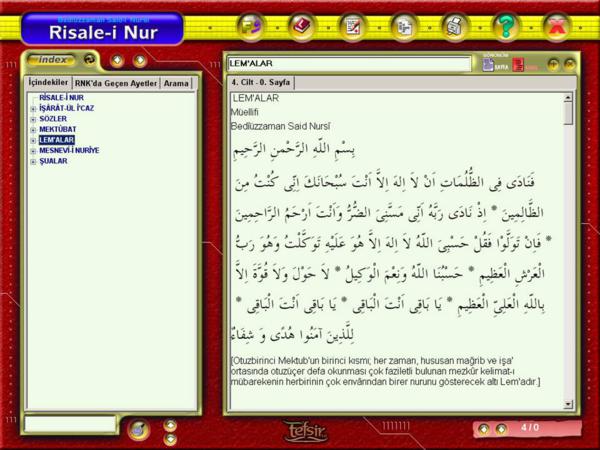This screenshot has height=450, width=600.
Task: Open help with green question mark
Action: [x=506, y=27]
